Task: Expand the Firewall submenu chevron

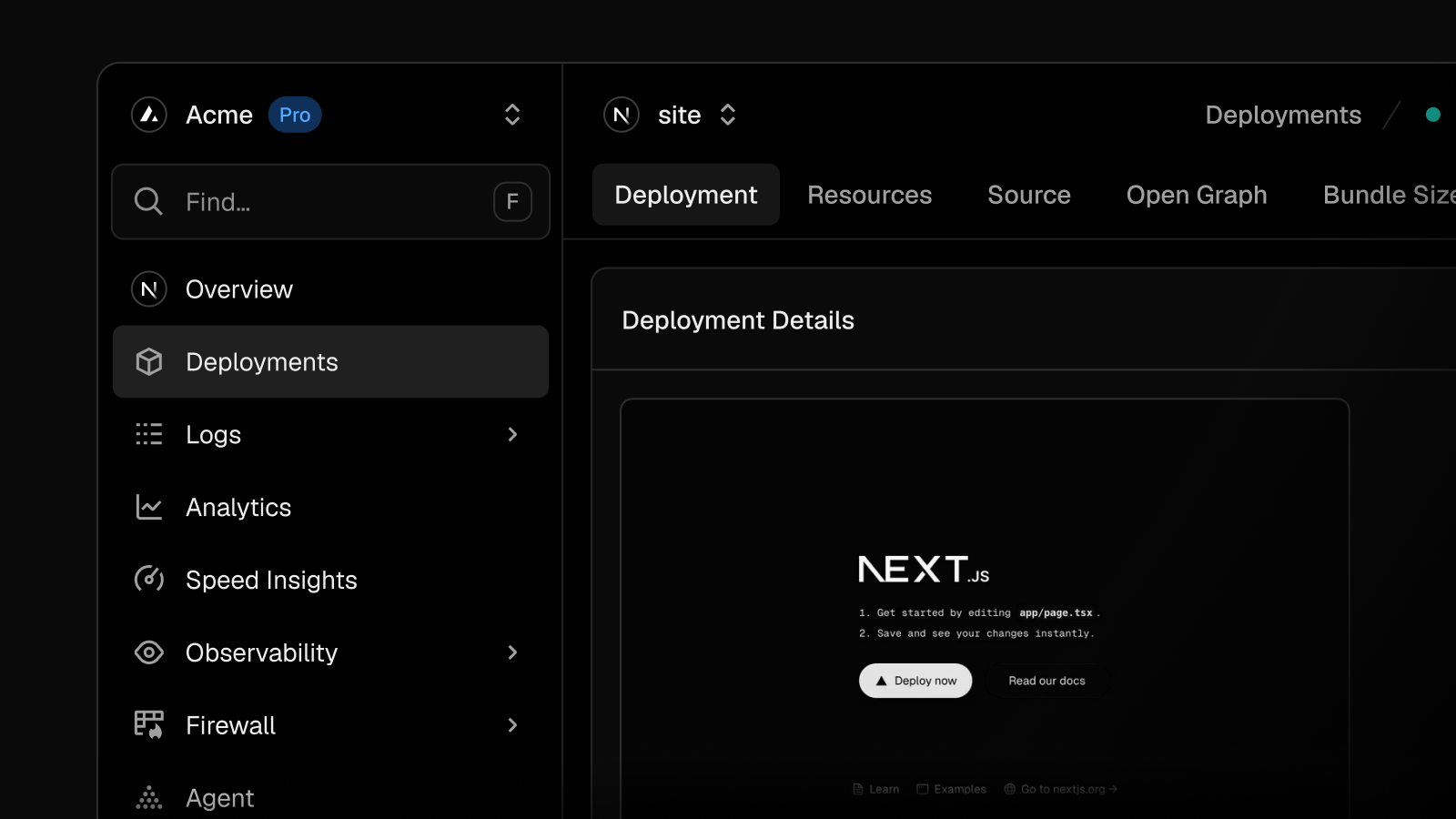Action: tap(512, 725)
